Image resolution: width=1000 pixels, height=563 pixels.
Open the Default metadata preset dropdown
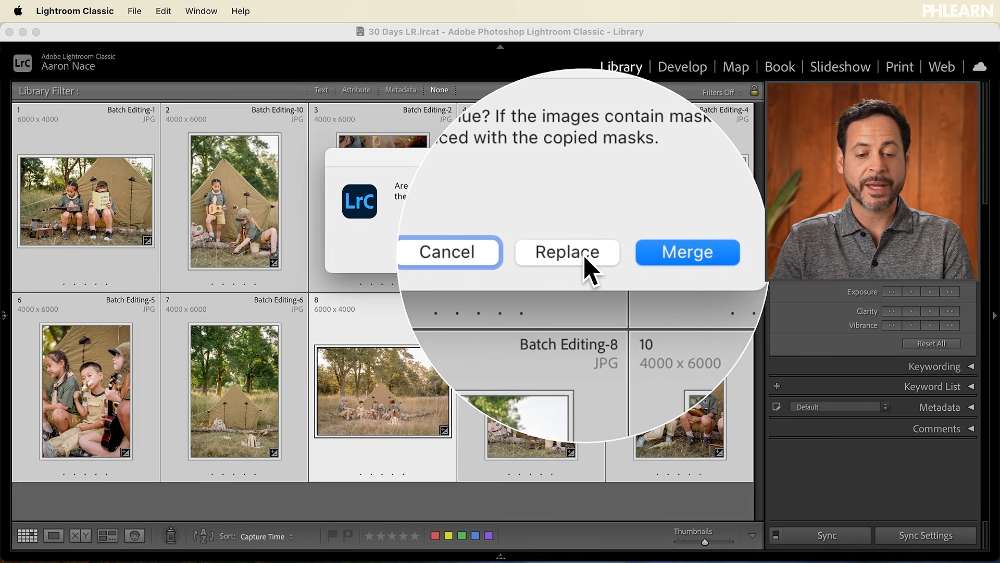pyautogui.click(x=839, y=407)
